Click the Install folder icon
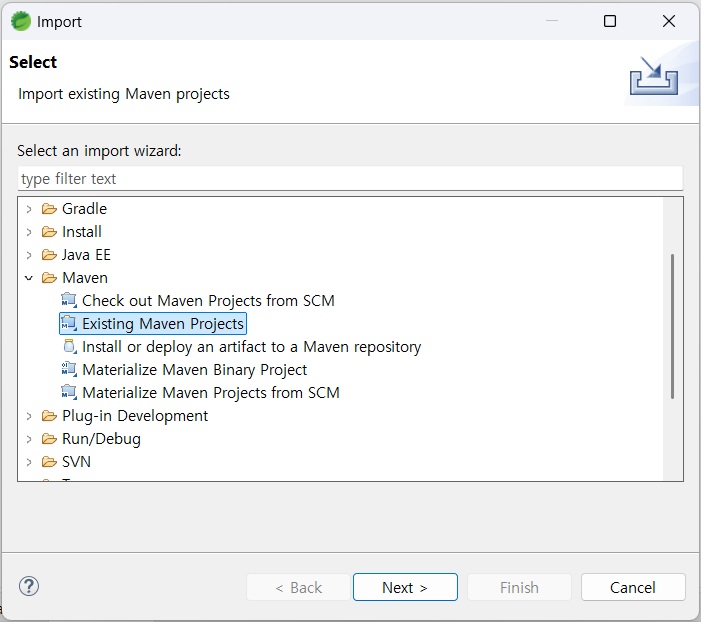Viewport: 701px width, 622px height. pos(49,232)
